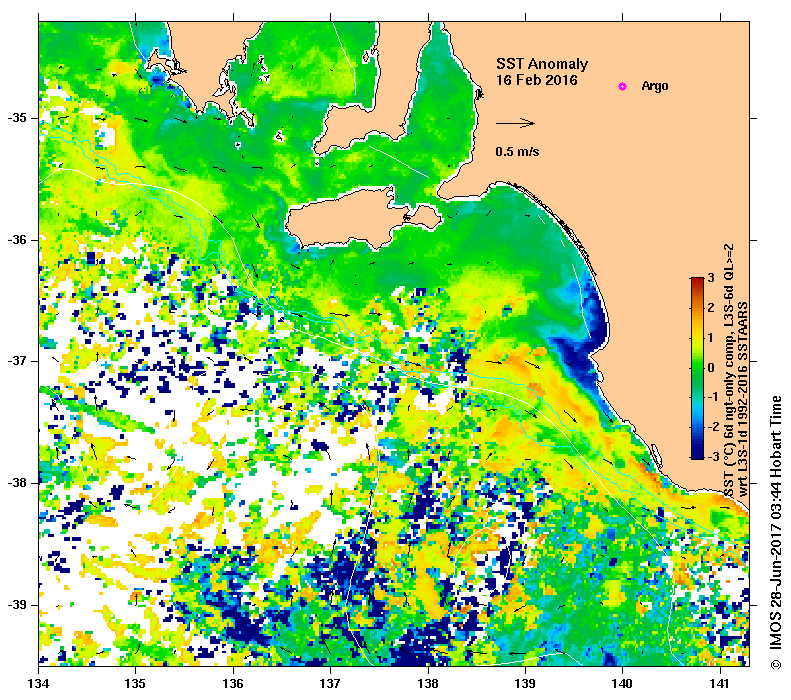The image size is (791, 700).
Task: Click the 0.5 m/s reference arrow
Action: coord(515,123)
